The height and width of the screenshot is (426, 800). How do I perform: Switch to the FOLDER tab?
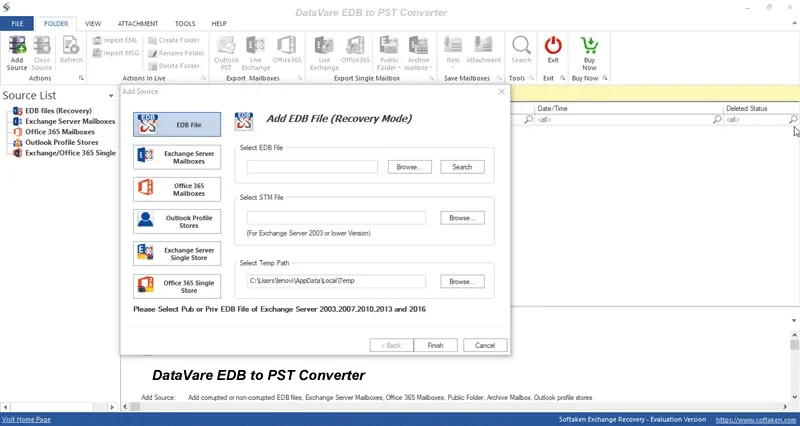[x=56, y=23]
